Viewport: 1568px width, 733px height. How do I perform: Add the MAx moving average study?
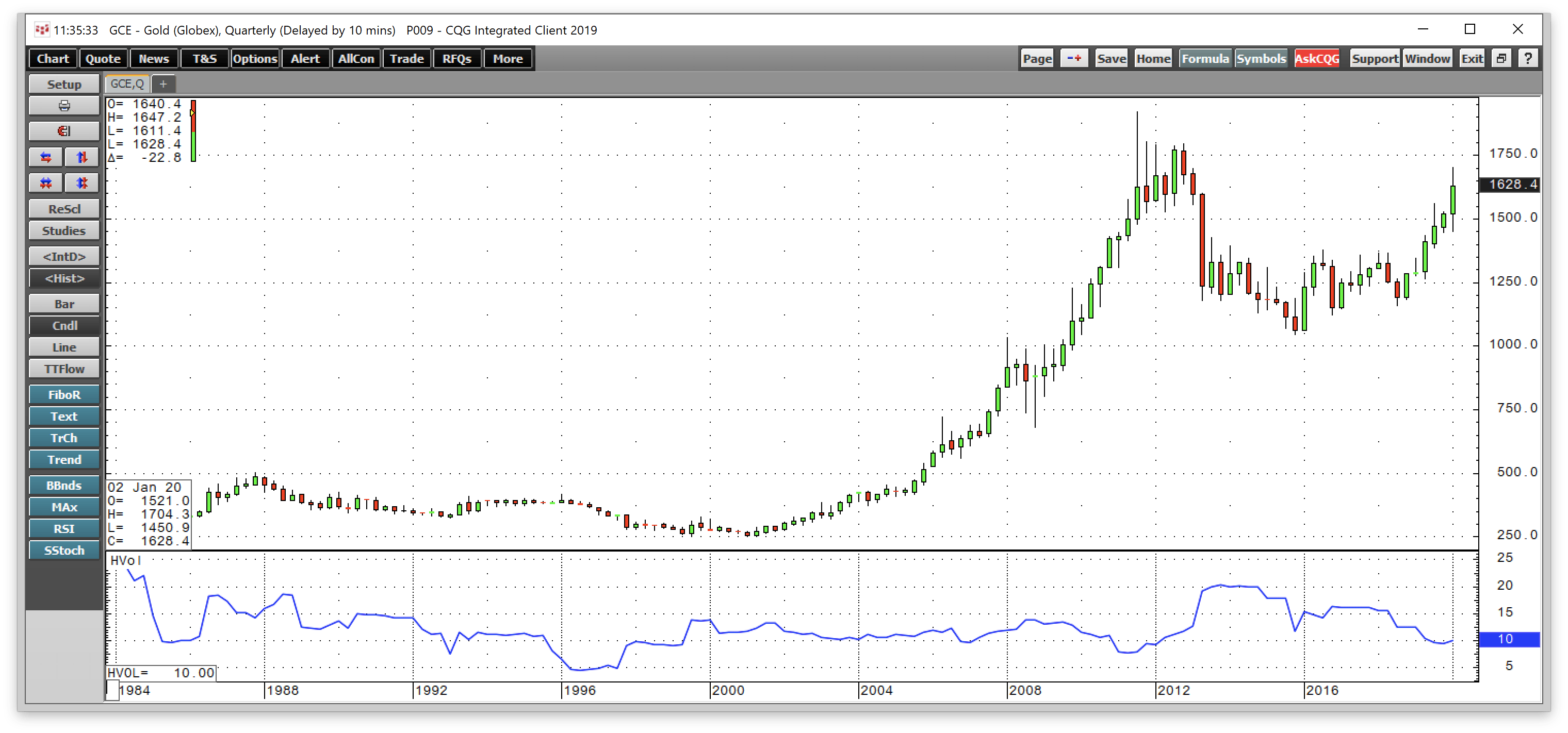coord(64,507)
